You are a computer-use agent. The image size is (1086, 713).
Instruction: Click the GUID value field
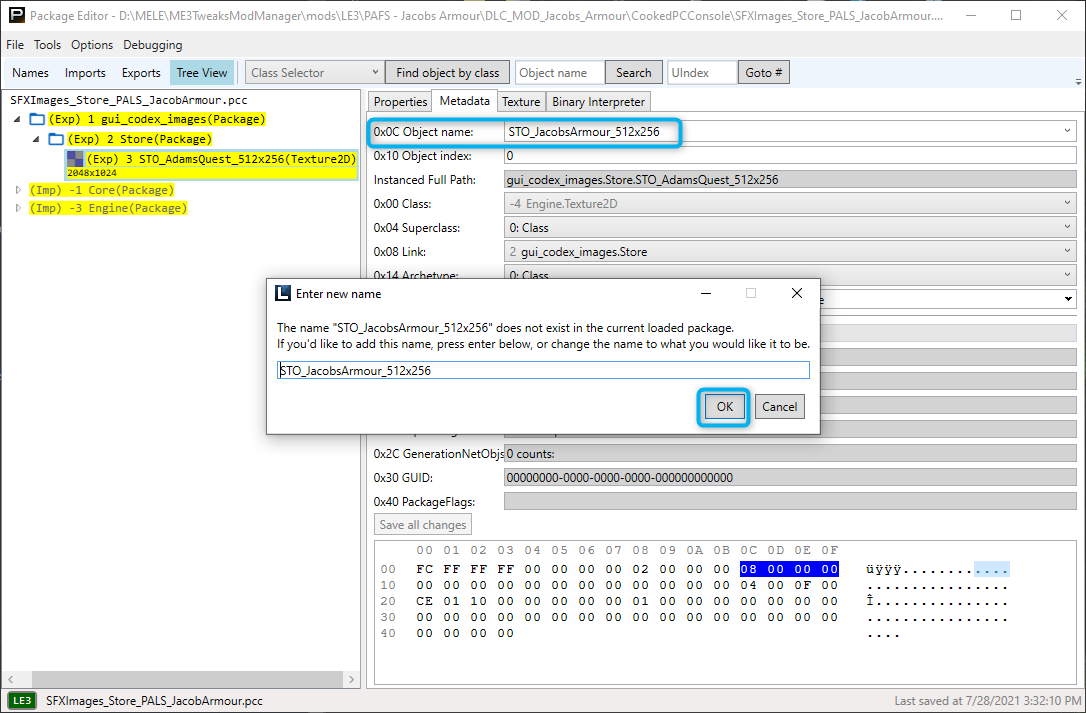pos(790,477)
